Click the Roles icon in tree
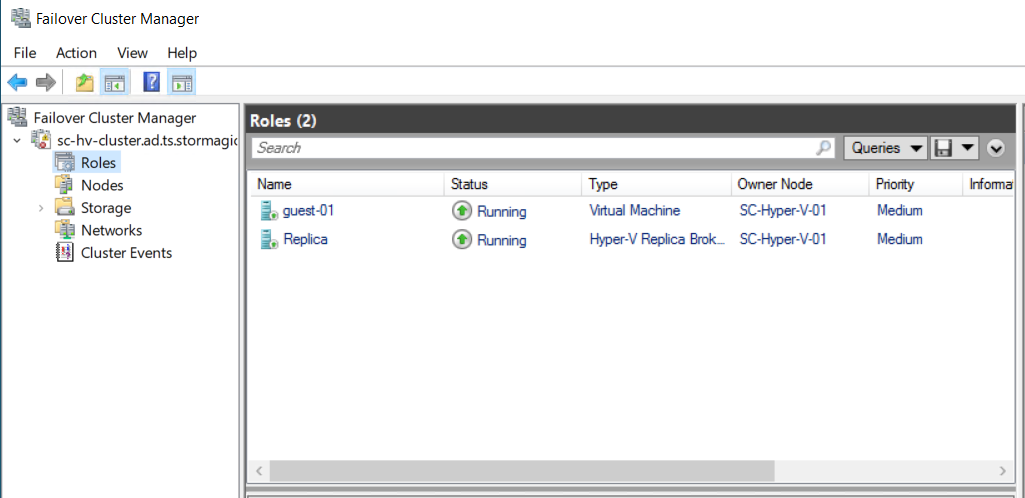The height and width of the screenshot is (498, 1025). point(65,162)
